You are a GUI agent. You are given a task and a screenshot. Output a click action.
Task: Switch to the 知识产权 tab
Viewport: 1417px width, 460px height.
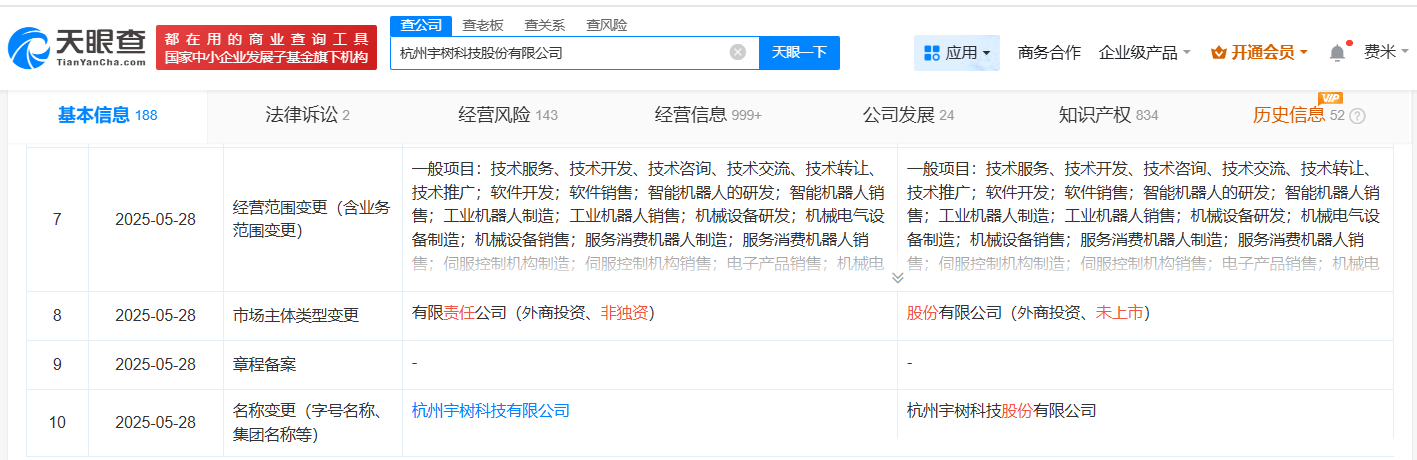1108,115
